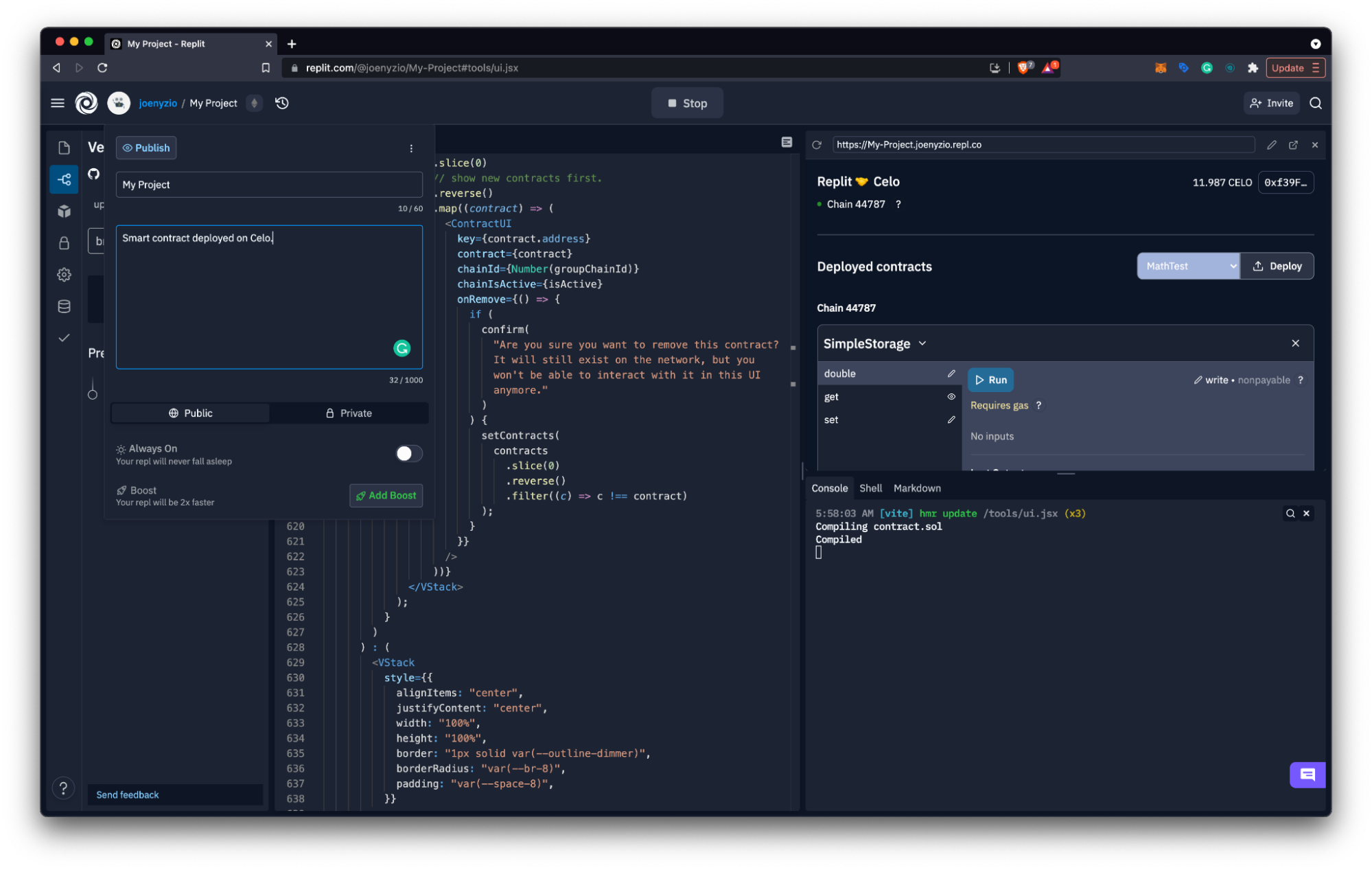Refresh the webview preview
Image resolution: width=1372 pixels, height=870 pixels.
(817, 145)
